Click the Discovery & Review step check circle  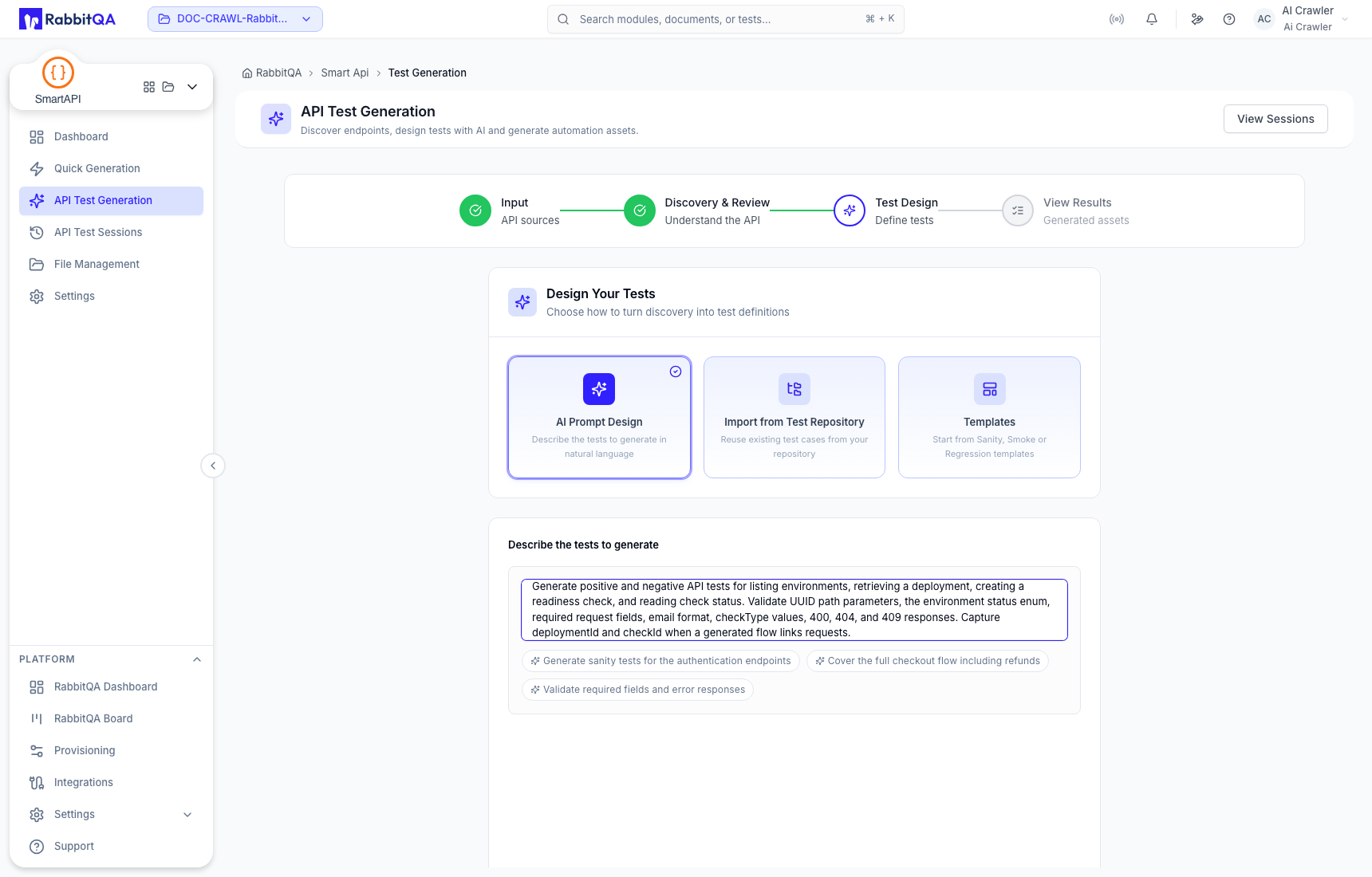click(x=640, y=210)
